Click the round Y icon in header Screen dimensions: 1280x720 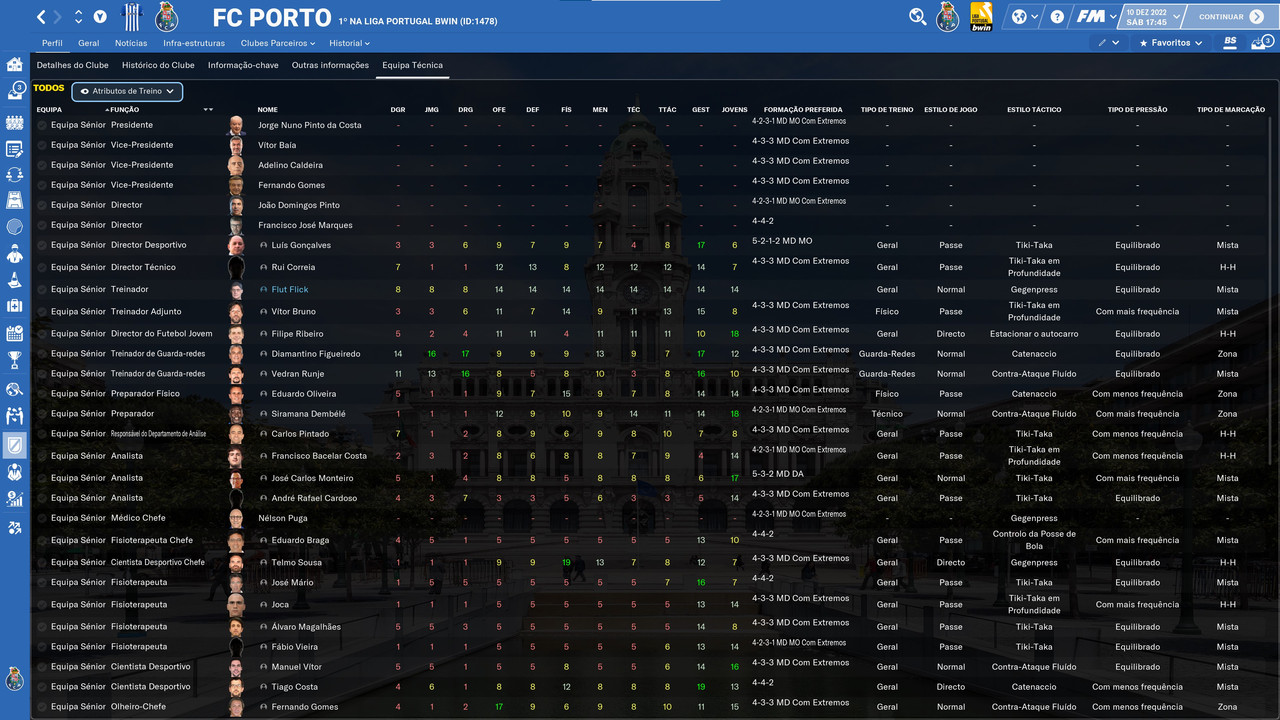[x=100, y=17]
